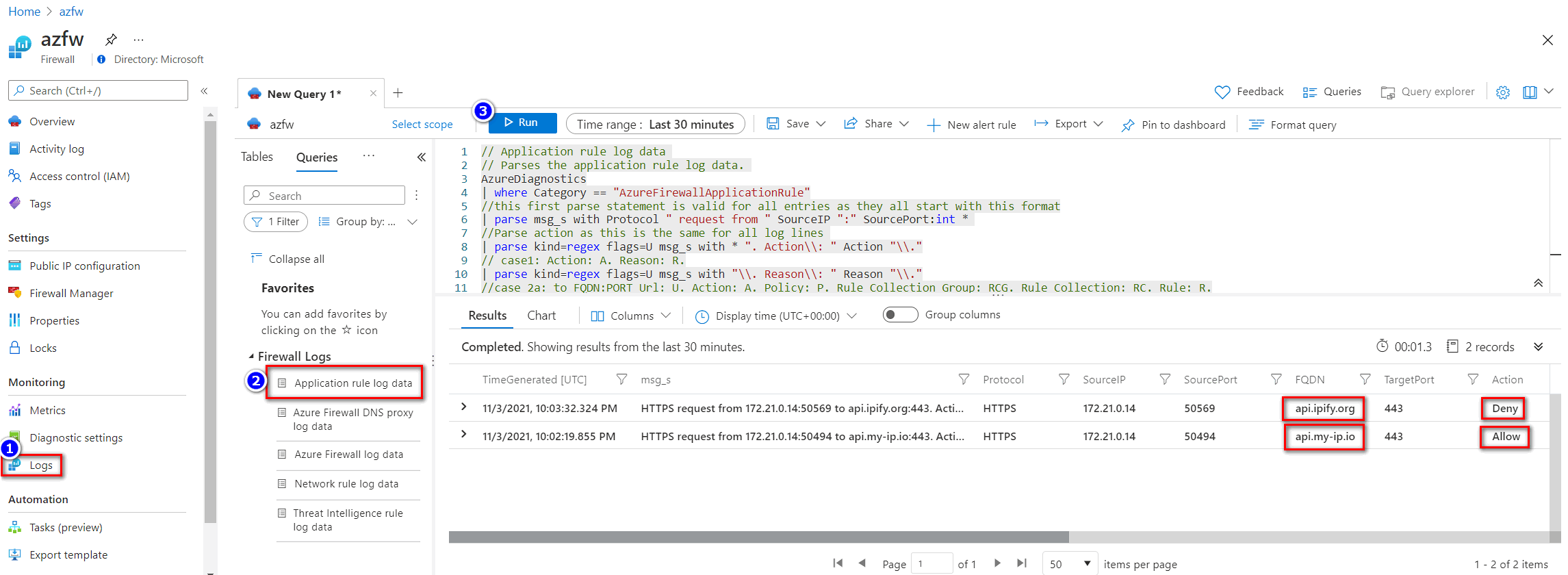The height and width of the screenshot is (575, 1568).
Task: Expand the 11/3/2021 10:03:32 PM result row
Action: (464, 407)
